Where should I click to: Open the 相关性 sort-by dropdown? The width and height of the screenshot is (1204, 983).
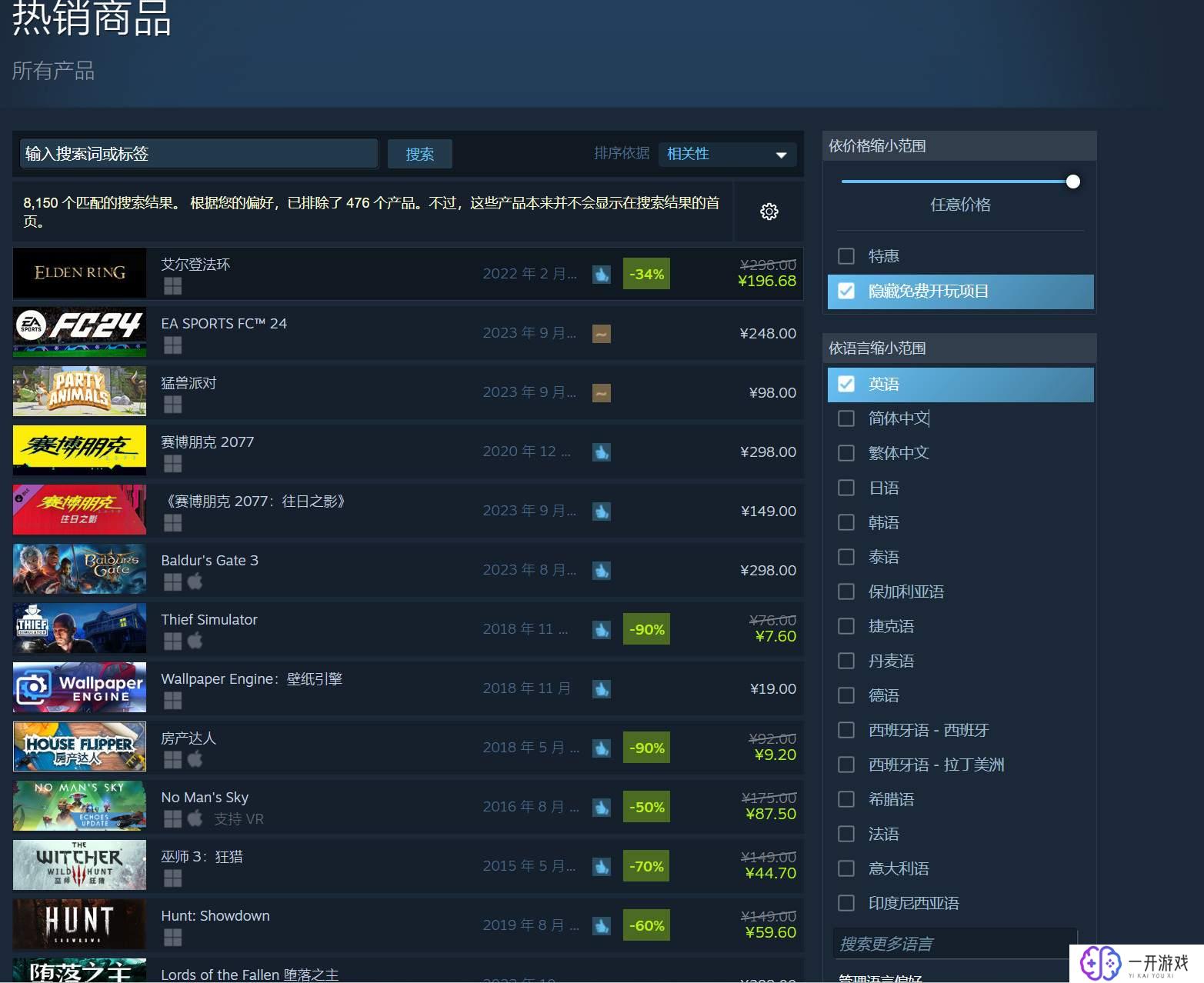point(727,154)
